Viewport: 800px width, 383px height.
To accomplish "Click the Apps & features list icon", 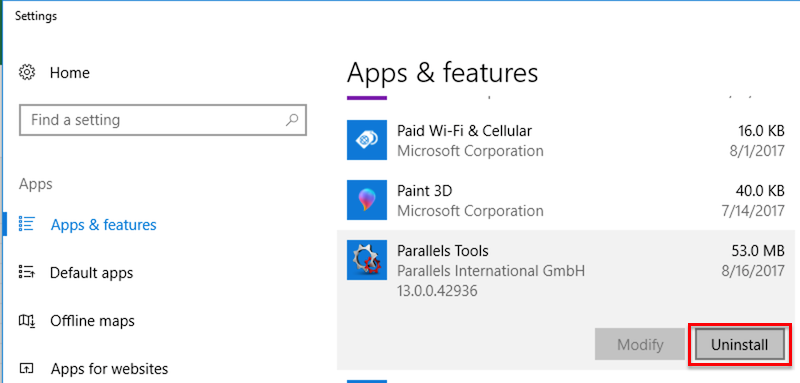I will click(x=26, y=224).
